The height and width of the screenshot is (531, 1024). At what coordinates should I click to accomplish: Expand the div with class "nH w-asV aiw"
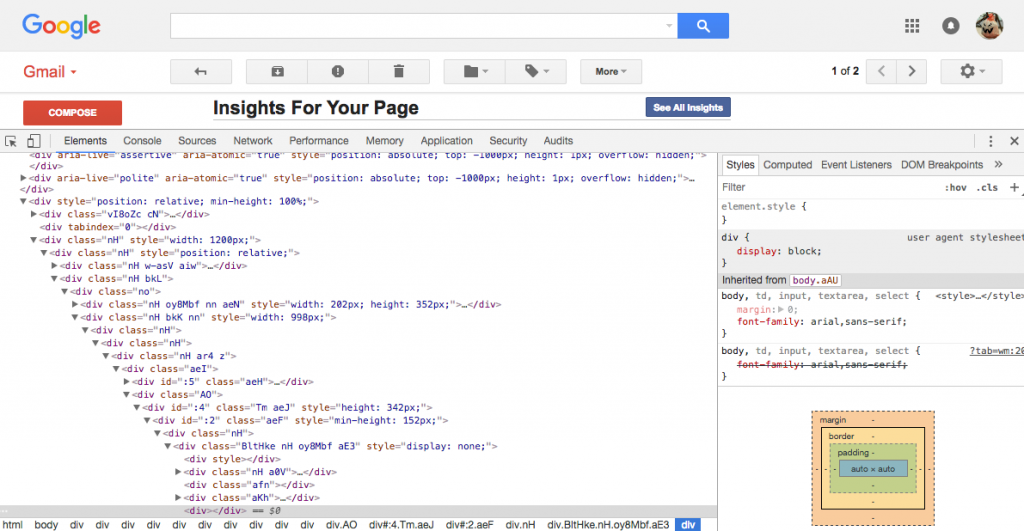[x=56, y=266]
